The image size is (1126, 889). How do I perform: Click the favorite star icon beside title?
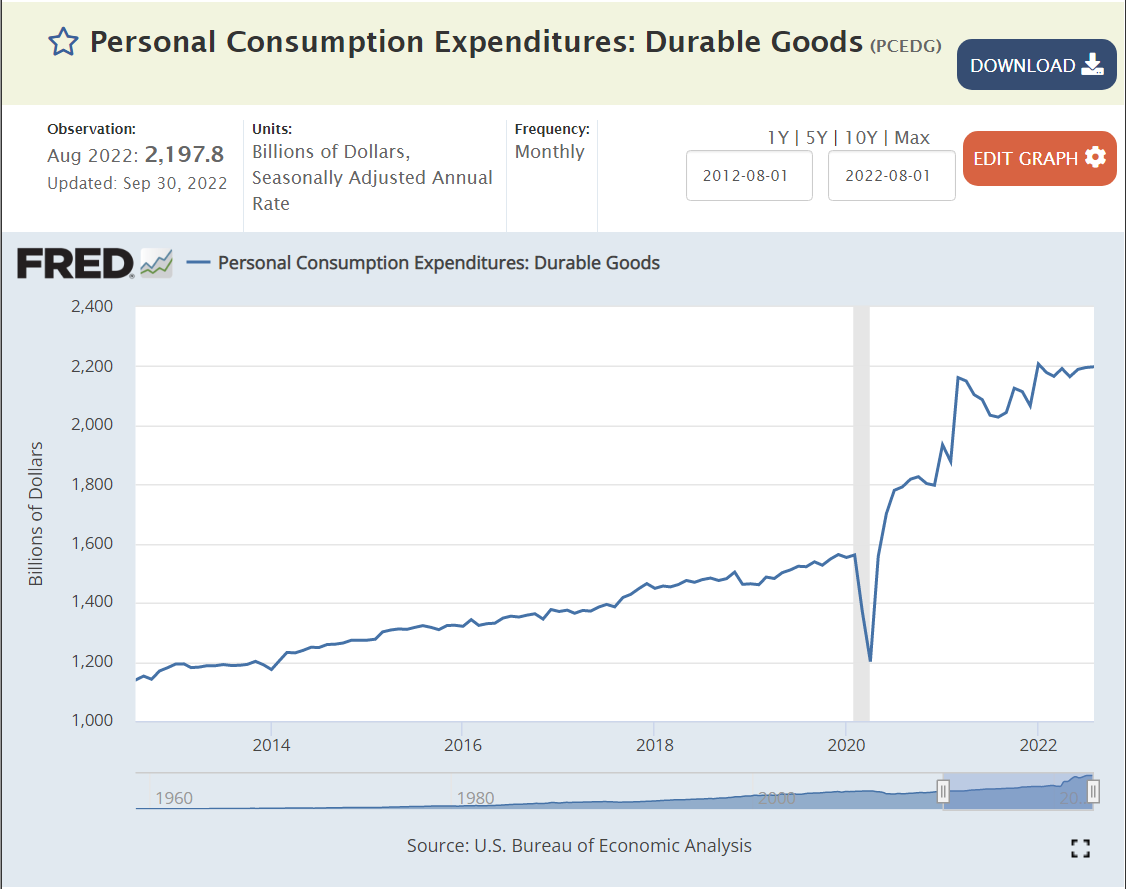point(63,42)
